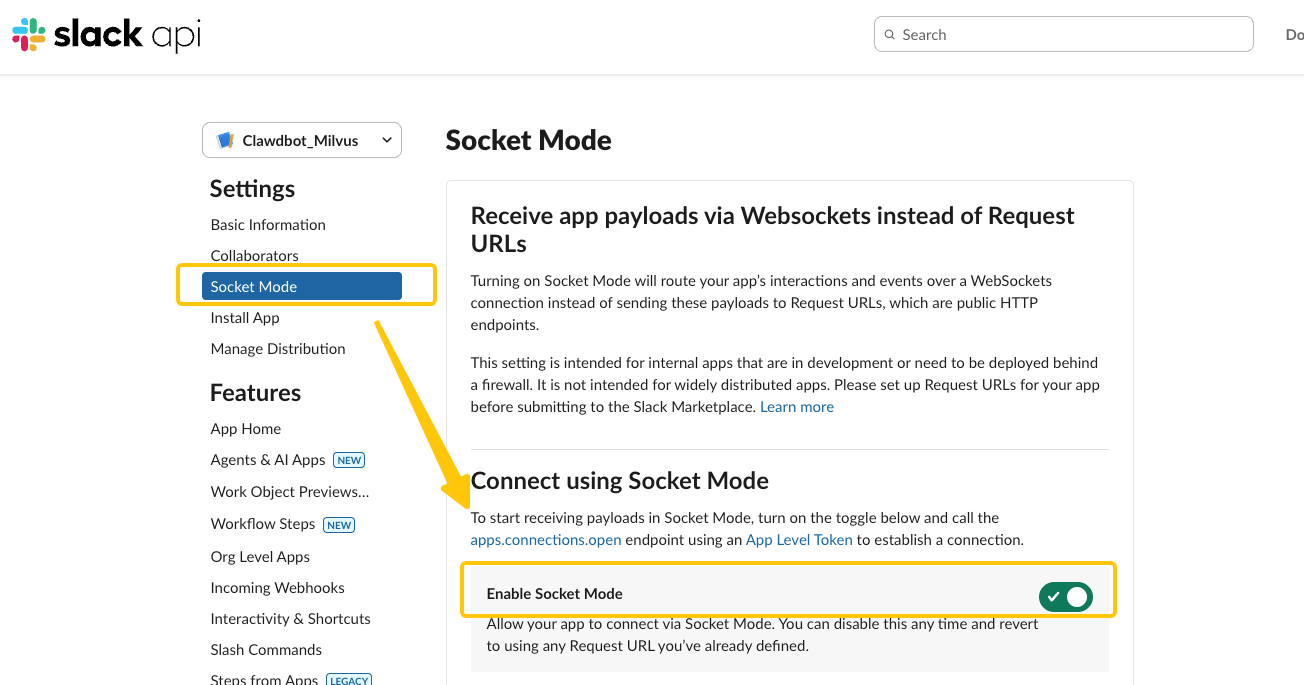1304x685 pixels.
Task: Click the App Level Token link
Action: pyautogui.click(x=799, y=540)
